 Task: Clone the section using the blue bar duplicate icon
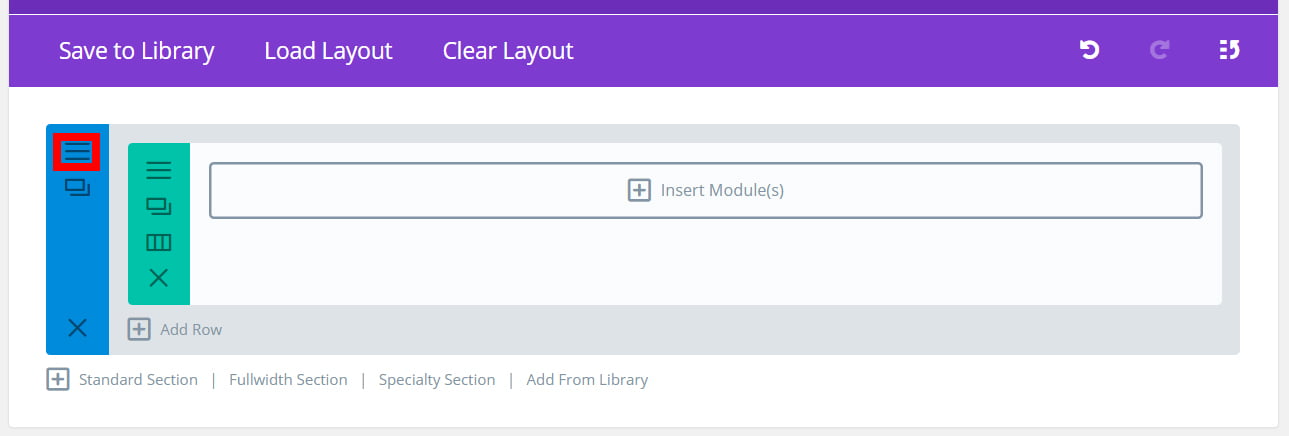(x=77, y=187)
